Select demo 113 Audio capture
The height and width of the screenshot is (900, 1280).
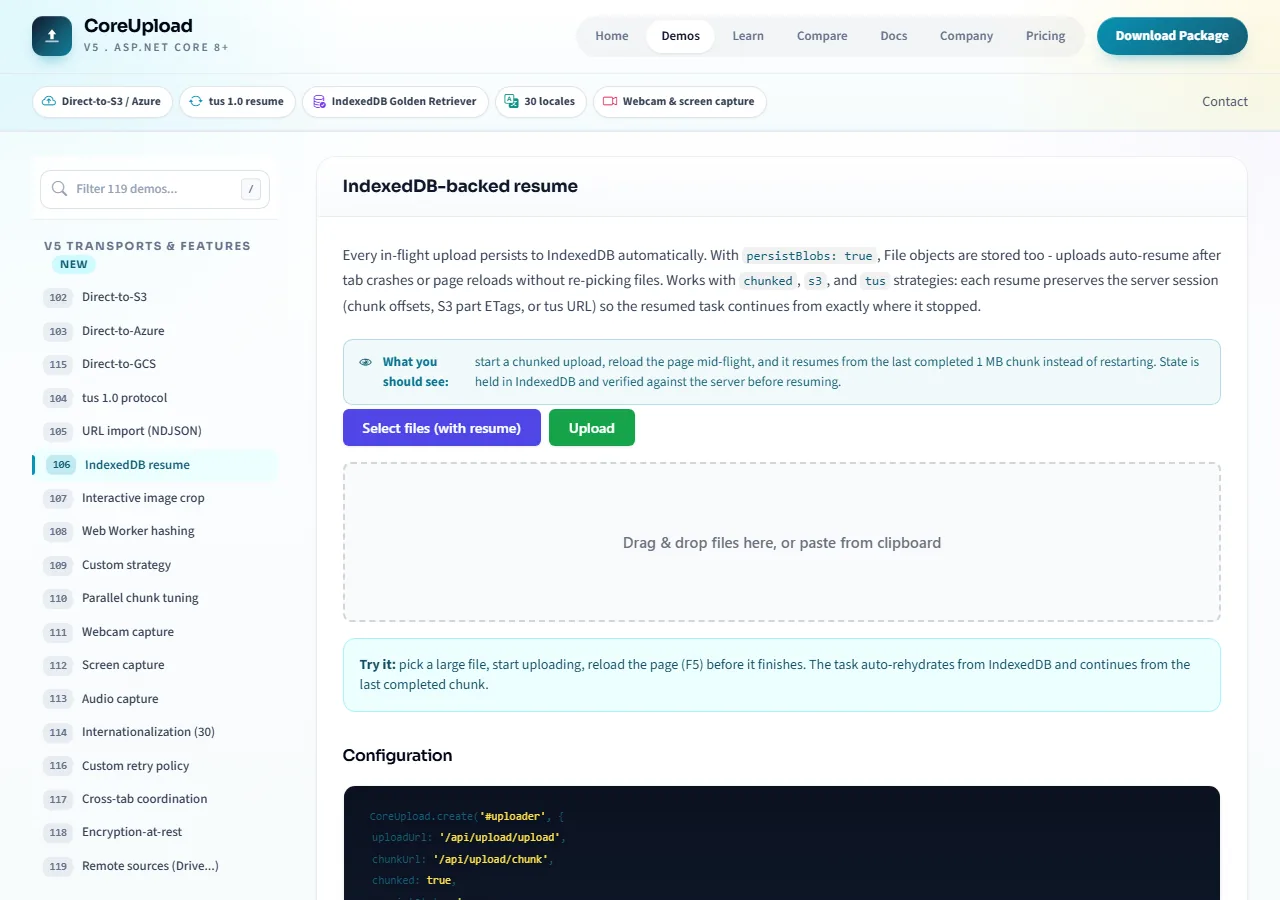(155, 699)
